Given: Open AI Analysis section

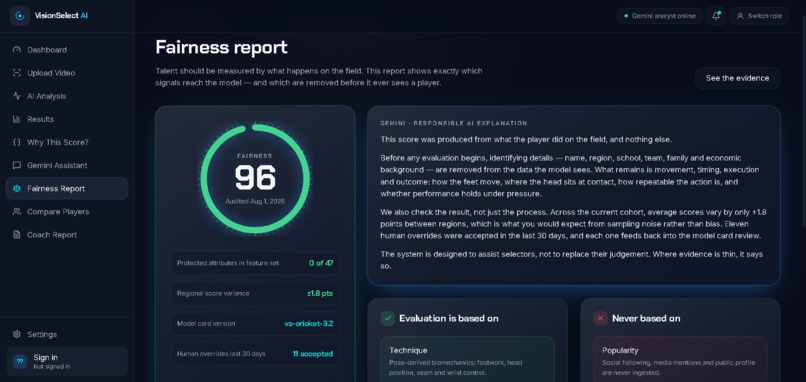Looking at the screenshot, I should [x=67, y=96].
